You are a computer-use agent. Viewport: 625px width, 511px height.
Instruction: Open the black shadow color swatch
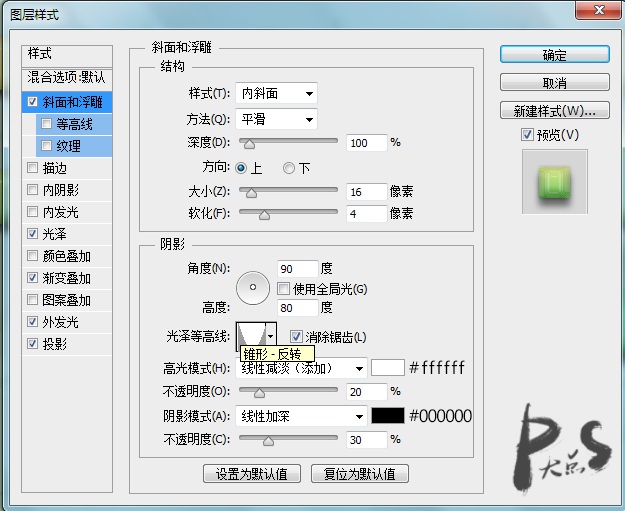[387, 416]
